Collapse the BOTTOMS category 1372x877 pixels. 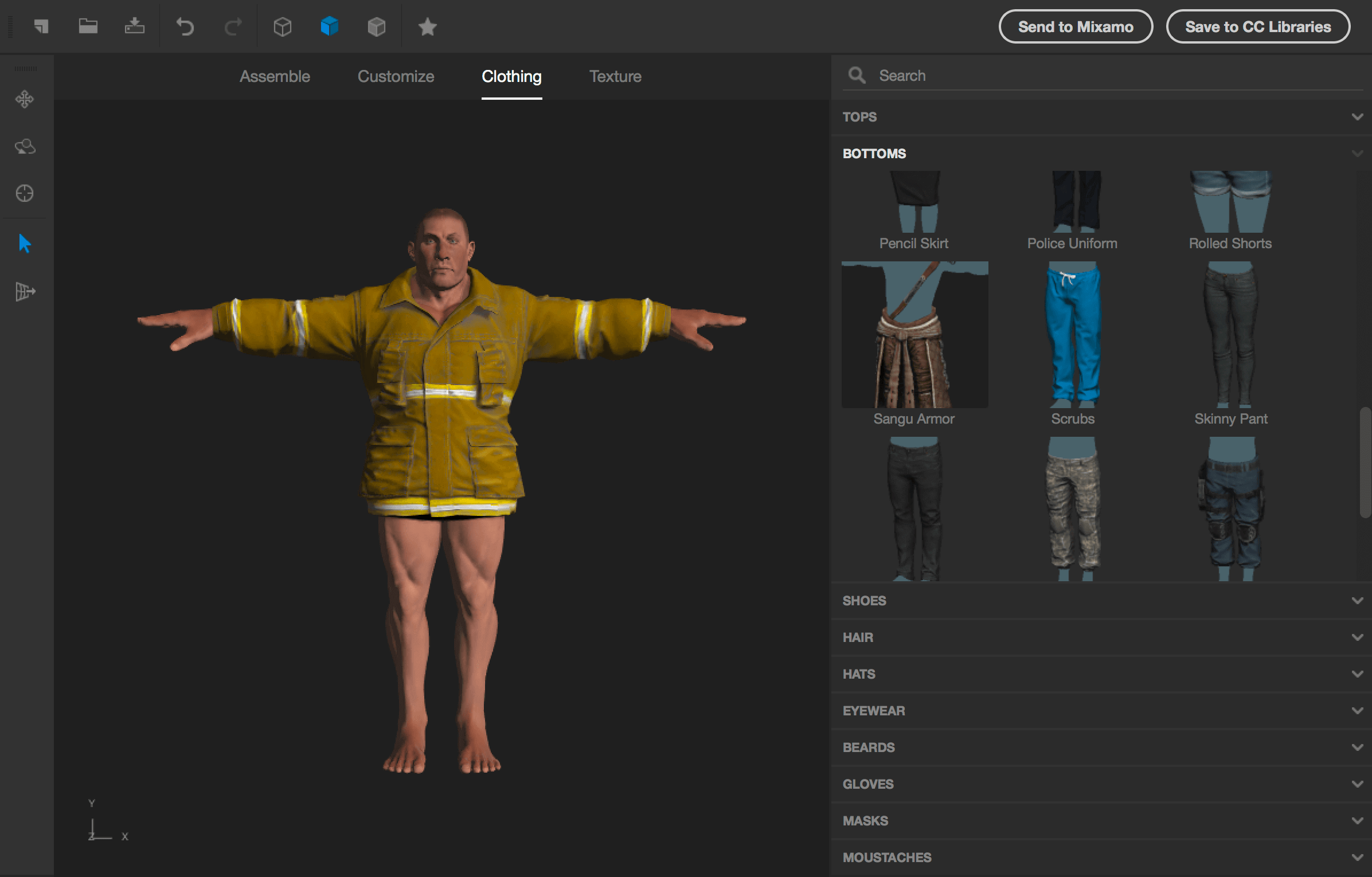coord(1101,154)
